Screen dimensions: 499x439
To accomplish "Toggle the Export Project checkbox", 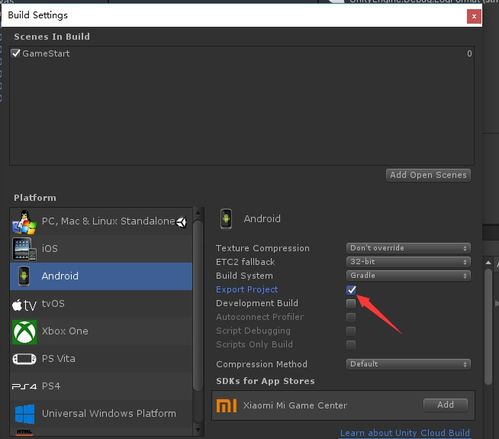I will [351, 290].
